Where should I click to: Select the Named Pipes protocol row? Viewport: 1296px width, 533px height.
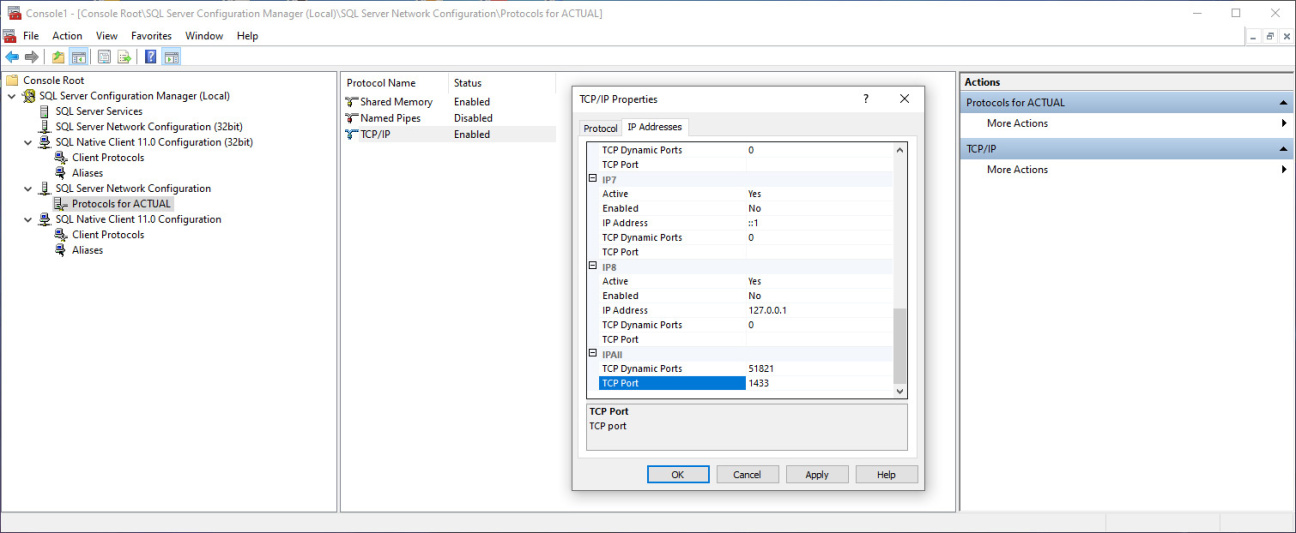pos(390,118)
